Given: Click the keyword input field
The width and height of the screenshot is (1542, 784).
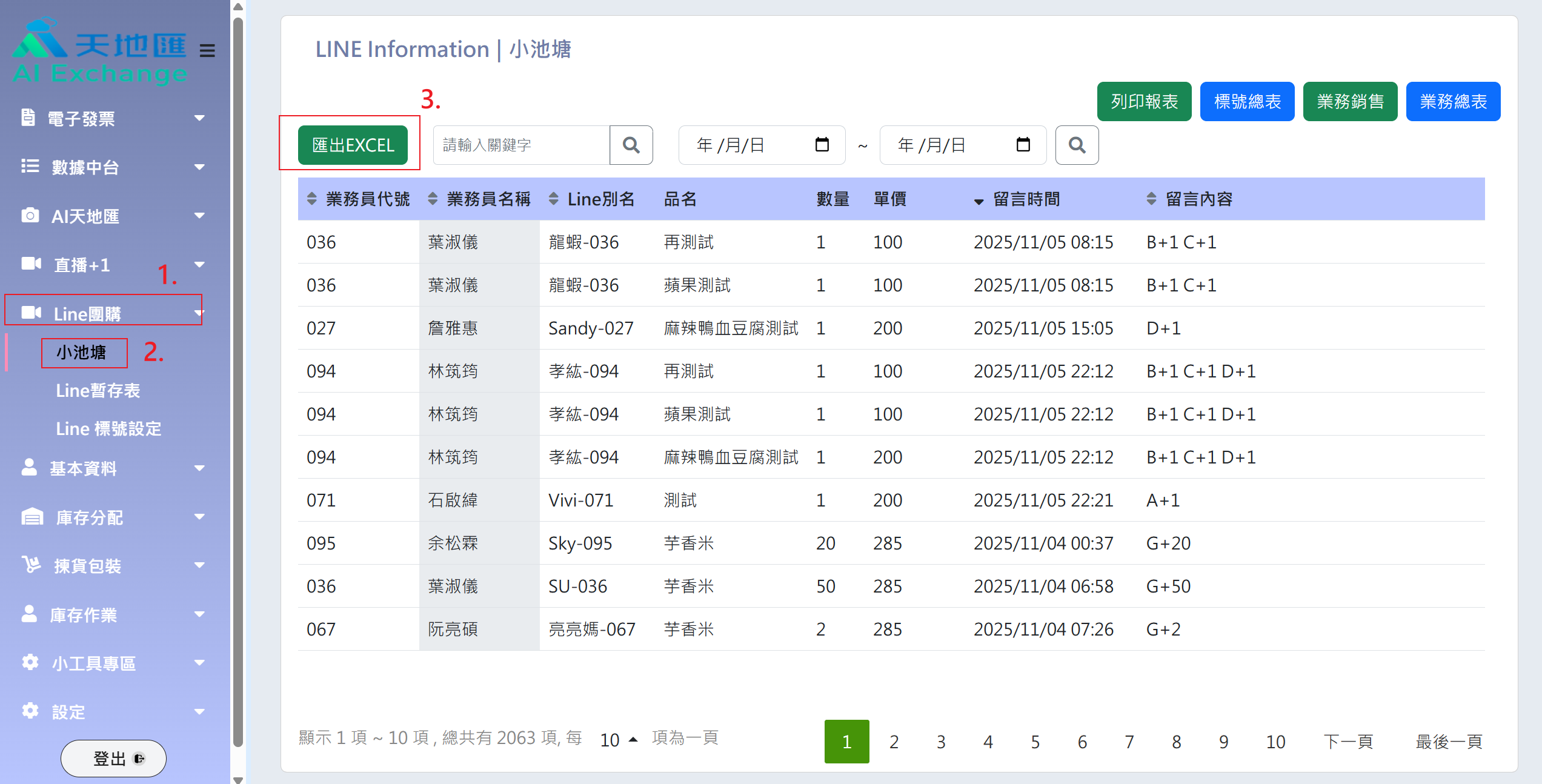Looking at the screenshot, I should point(520,145).
